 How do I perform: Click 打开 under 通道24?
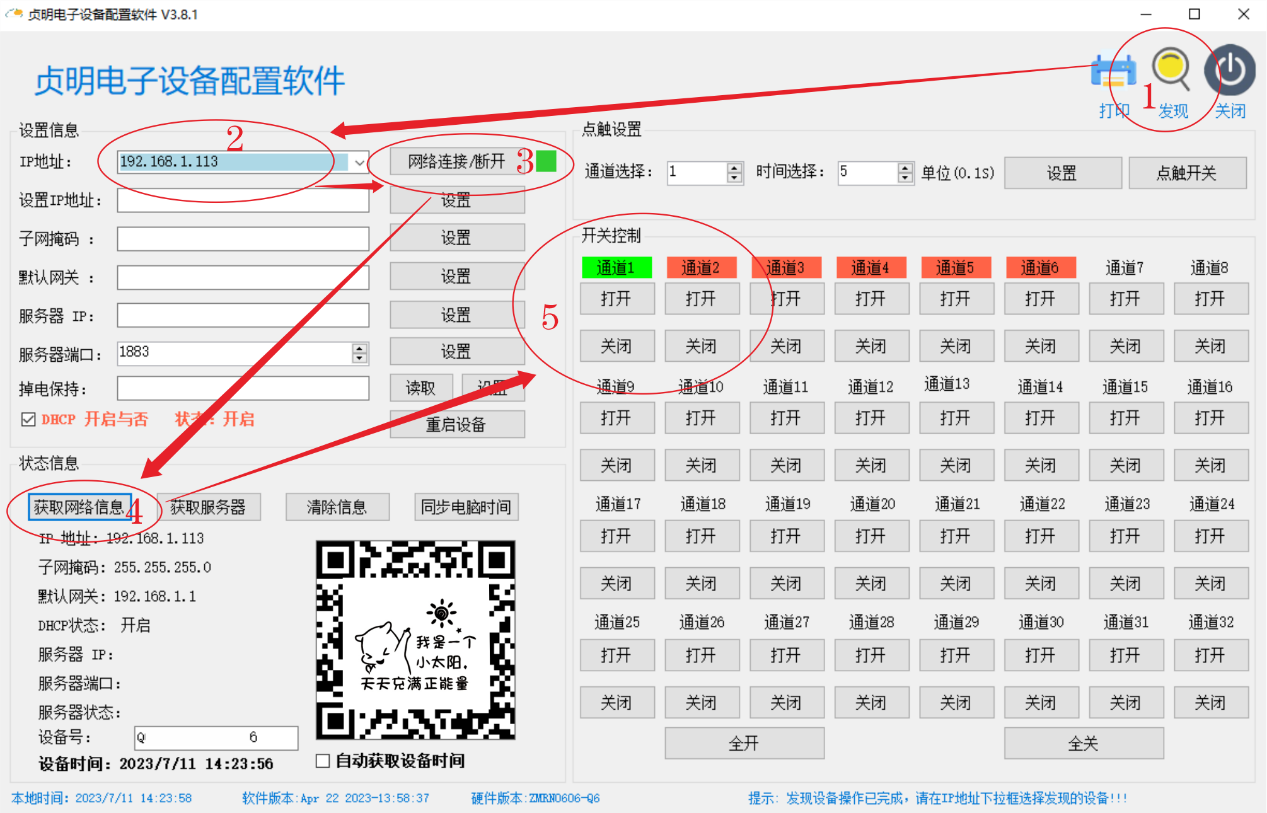1211,536
